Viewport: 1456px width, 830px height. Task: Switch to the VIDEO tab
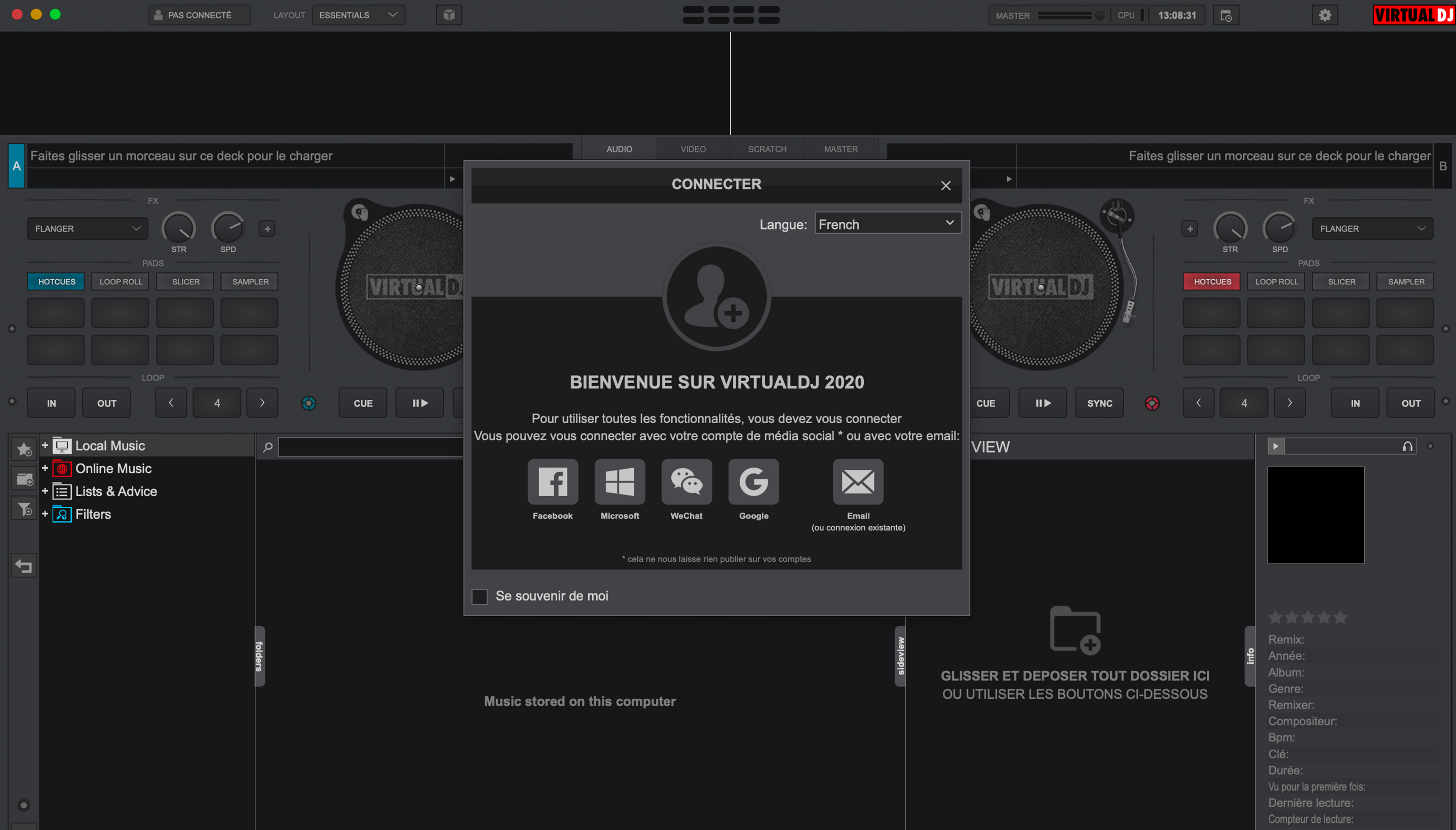pyautogui.click(x=693, y=148)
